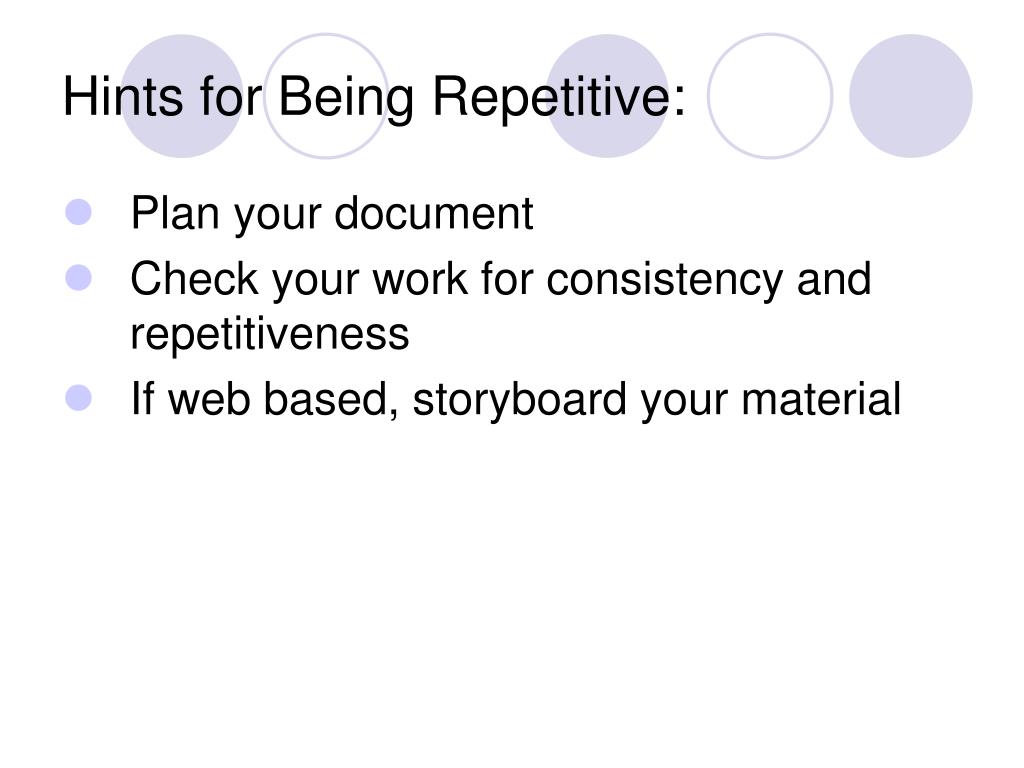Click the word 'Check' in the second bullet
The width and height of the screenshot is (1024, 768).
(x=195, y=279)
